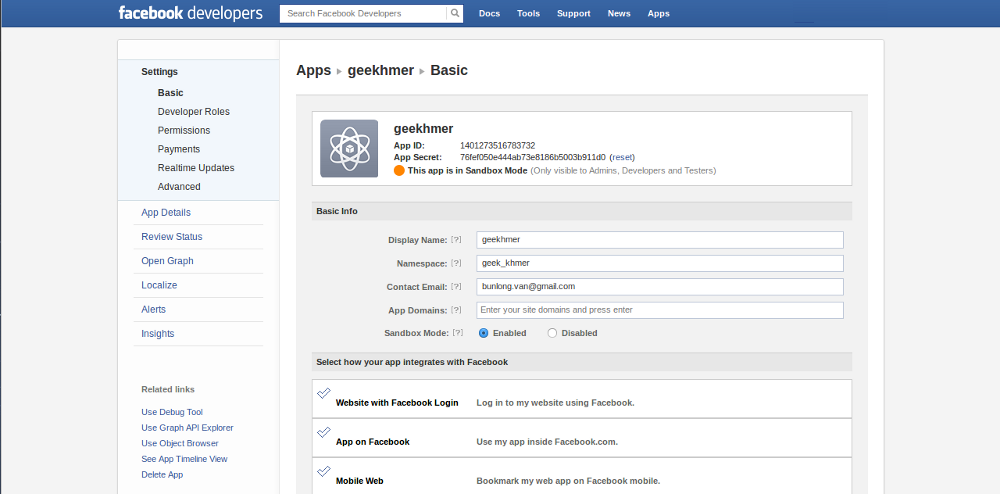Focus the Search Facebook Developers field
1000x494 pixels.
coord(363,13)
